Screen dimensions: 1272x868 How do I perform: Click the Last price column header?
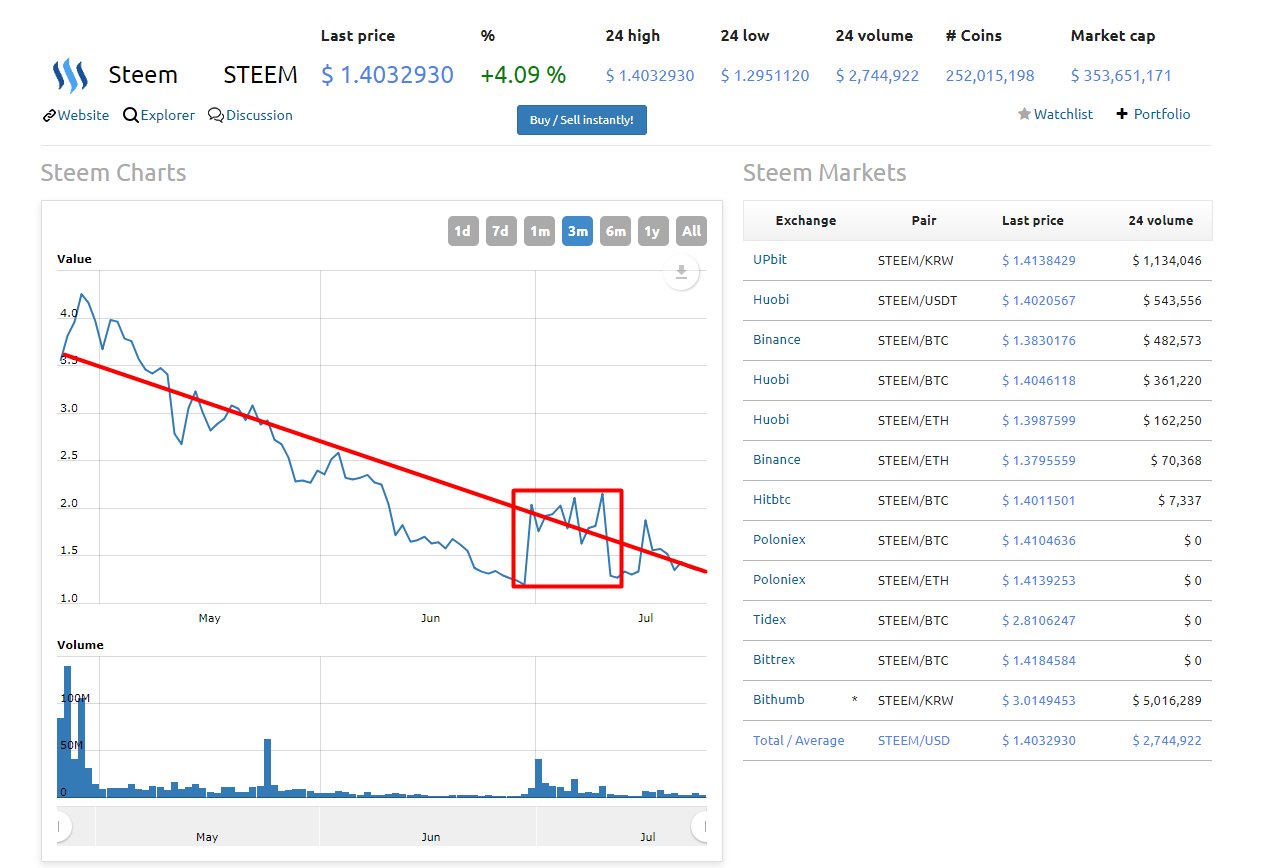click(1033, 221)
